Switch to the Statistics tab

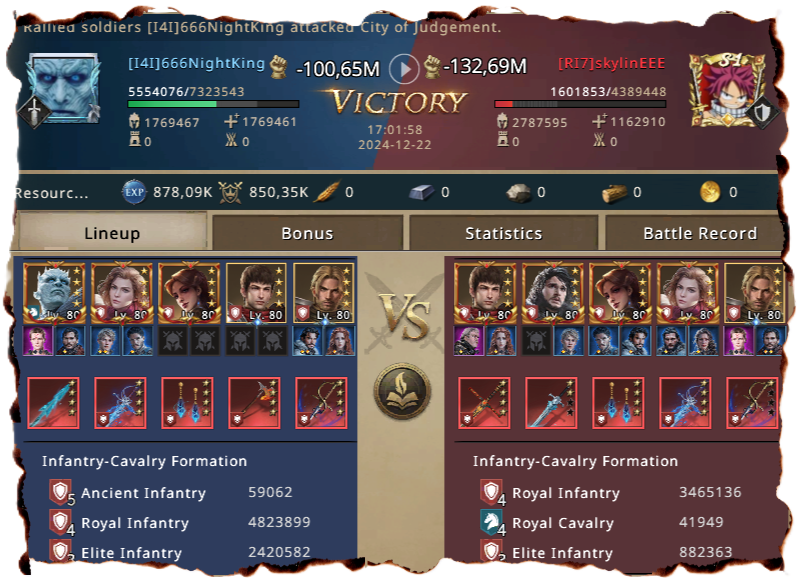click(x=503, y=233)
